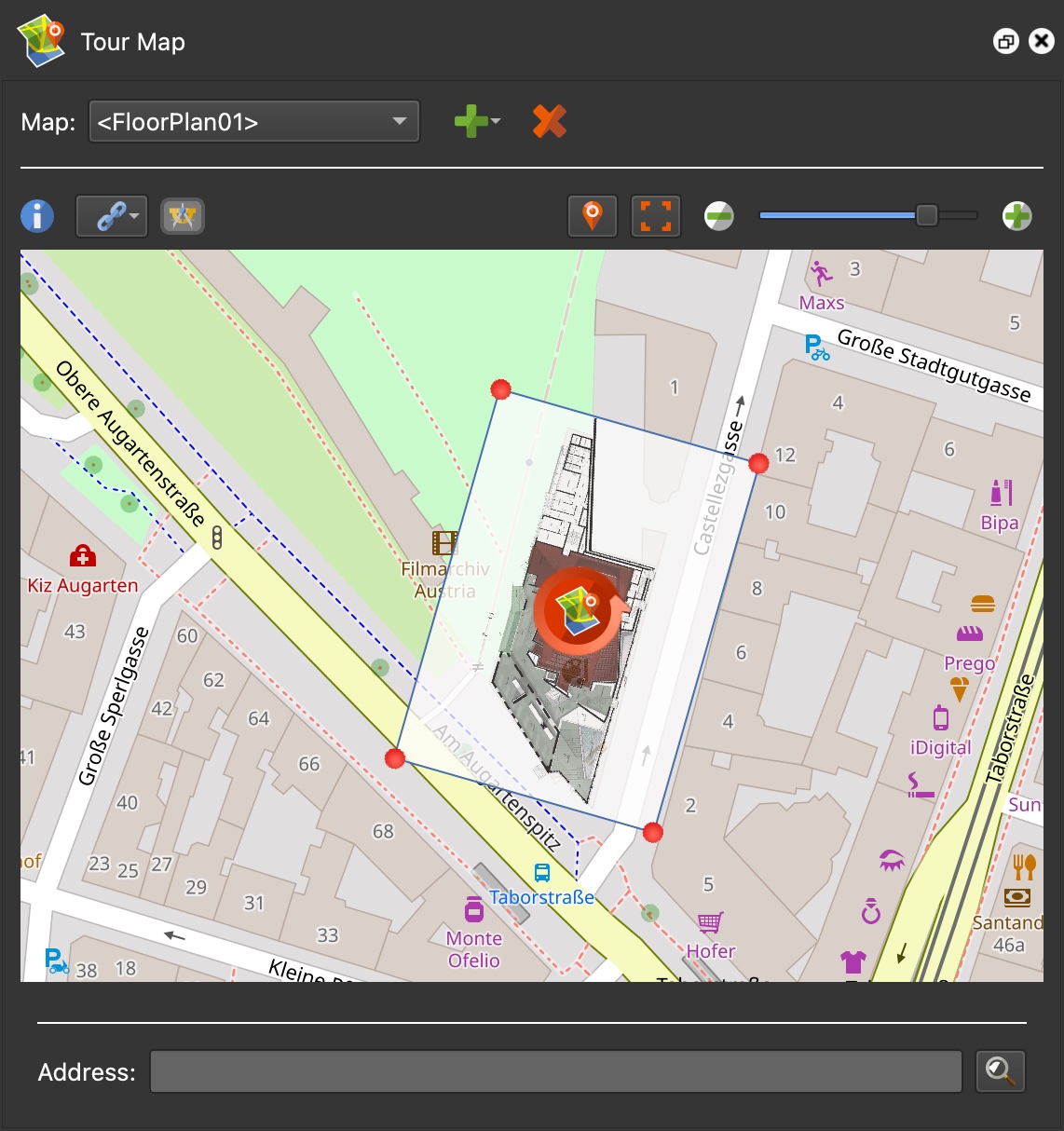Select the right red corner handle near 12
Image resolution: width=1064 pixels, height=1131 pixels.
tap(758, 463)
